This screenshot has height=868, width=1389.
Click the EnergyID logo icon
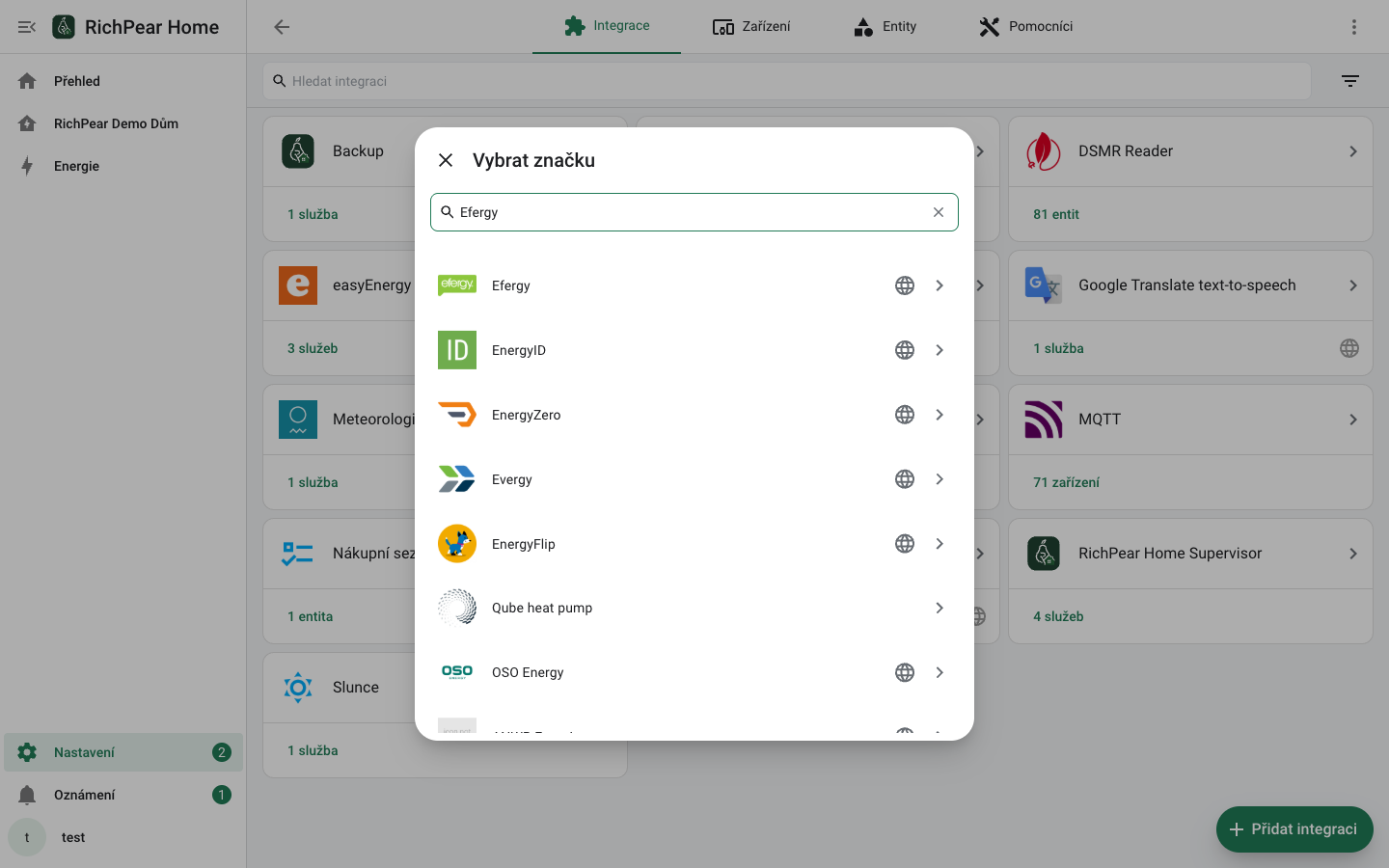click(x=457, y=350)
